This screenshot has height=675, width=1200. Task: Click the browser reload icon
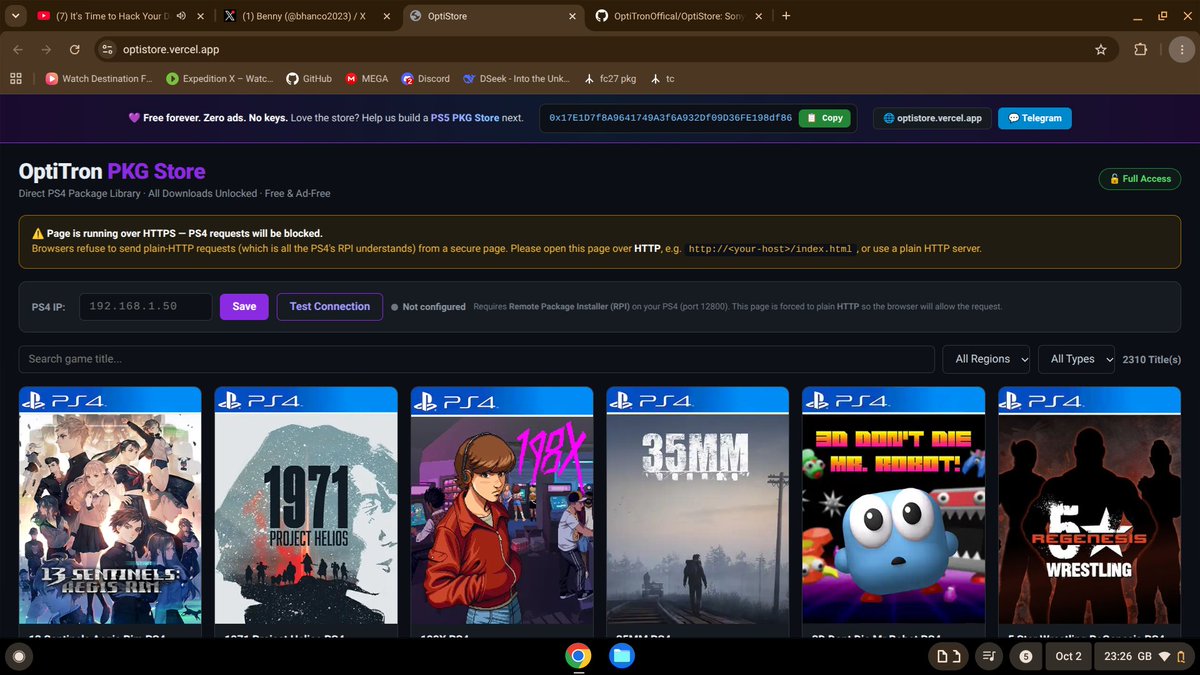point(75,49)
